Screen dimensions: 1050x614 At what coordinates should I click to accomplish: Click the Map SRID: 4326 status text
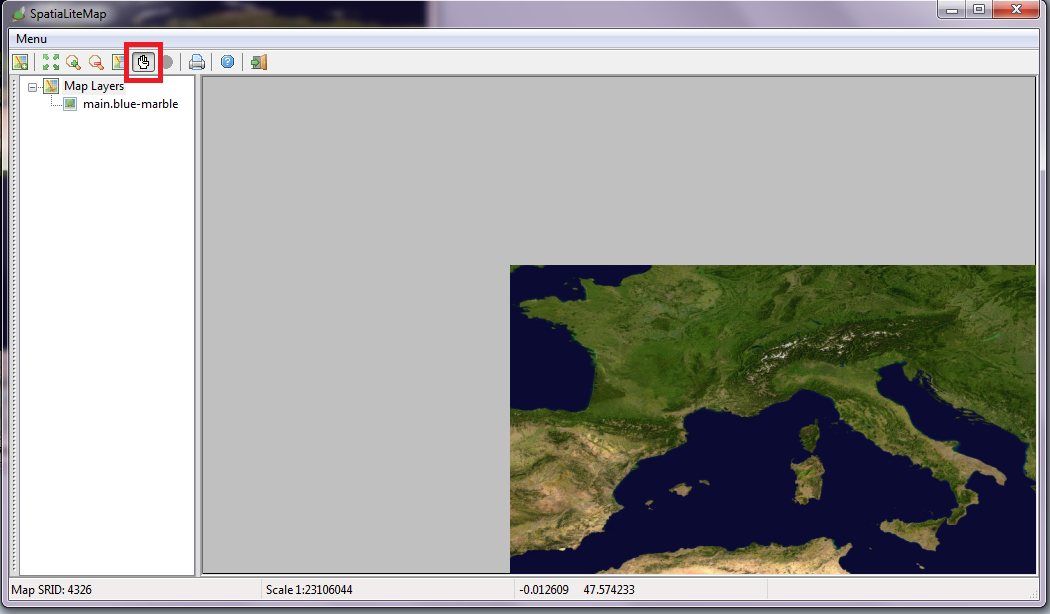coord(52,590)
